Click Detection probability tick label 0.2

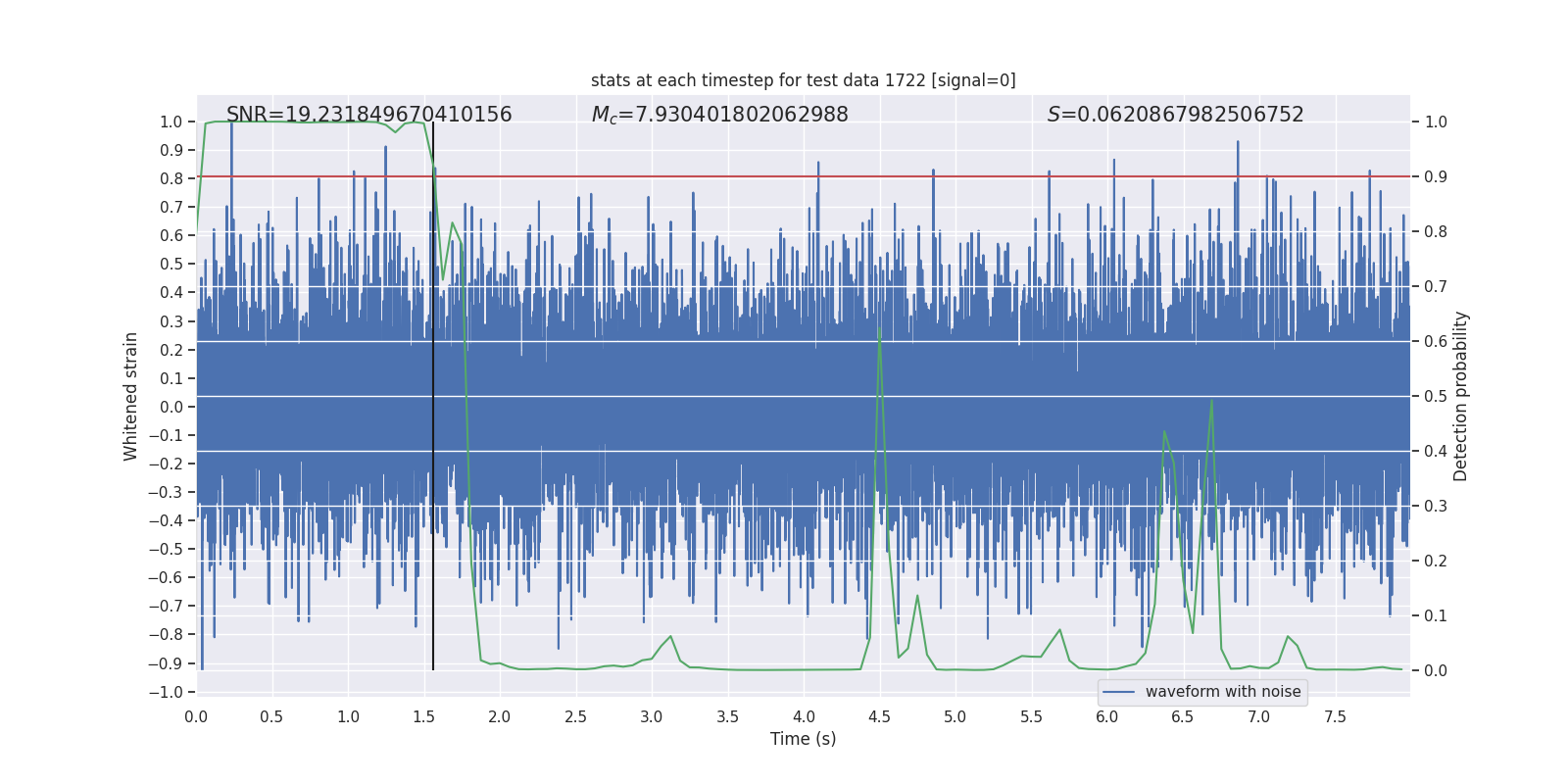click(x=1436, y=561)
